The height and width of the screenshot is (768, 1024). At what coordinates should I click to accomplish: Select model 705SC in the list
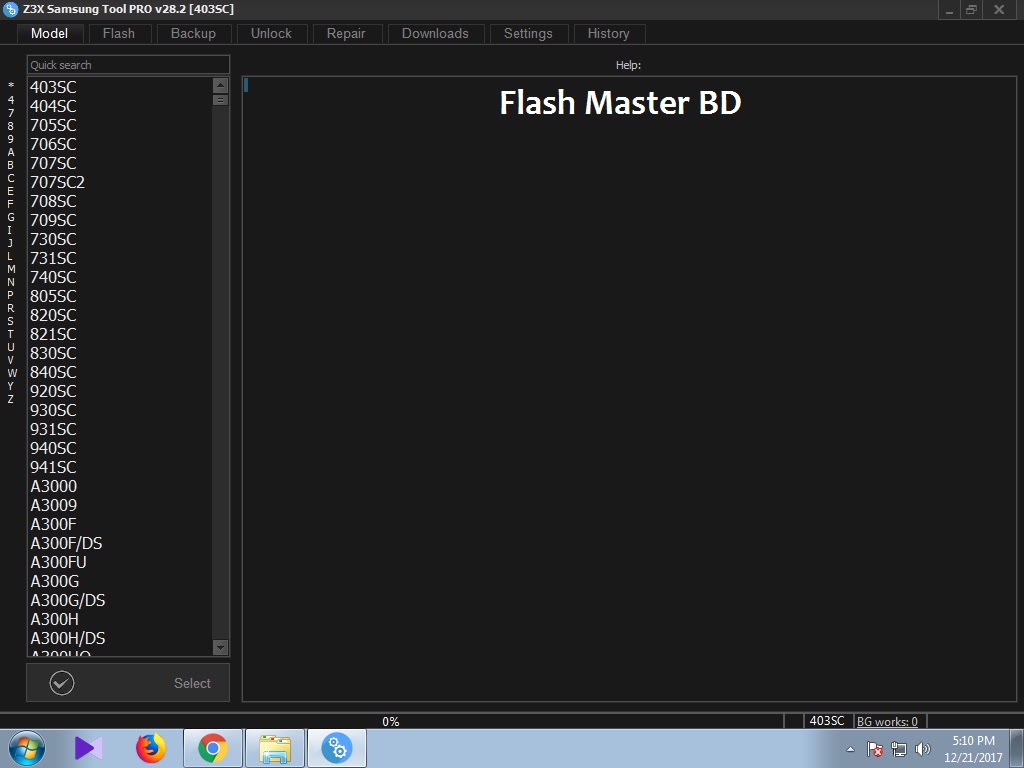tap(120, 125)
